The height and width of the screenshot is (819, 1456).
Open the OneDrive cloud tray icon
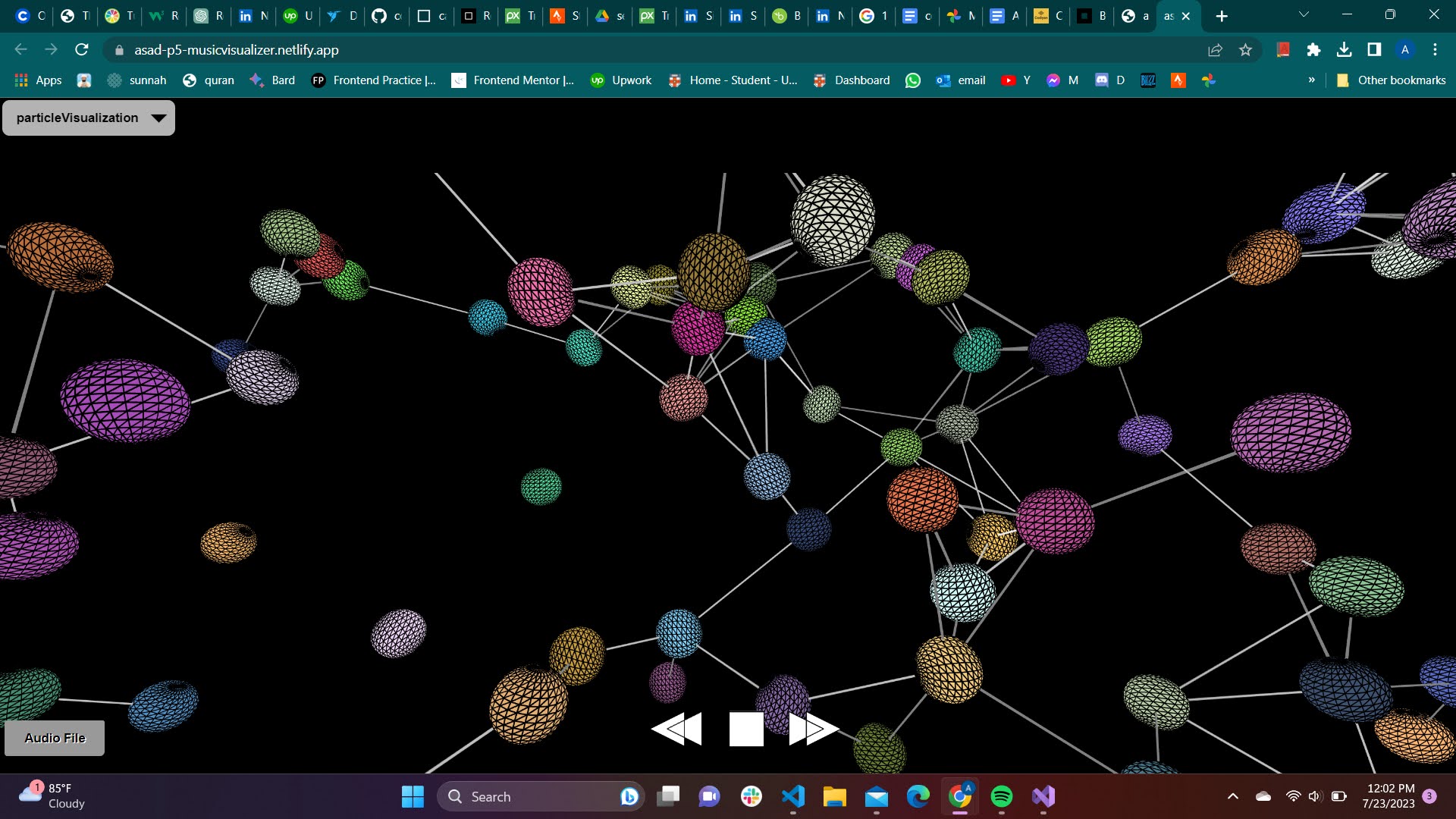tap(1263, 796)
